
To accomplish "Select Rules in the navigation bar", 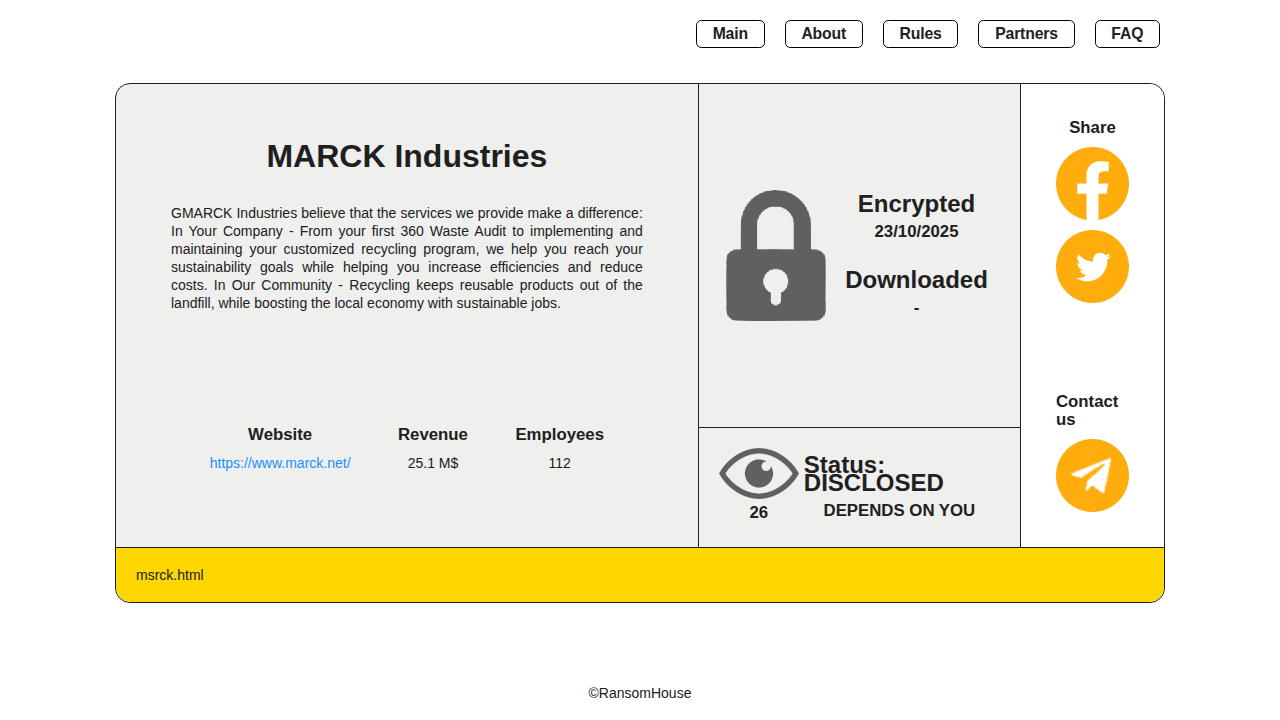I will point(920,34).
